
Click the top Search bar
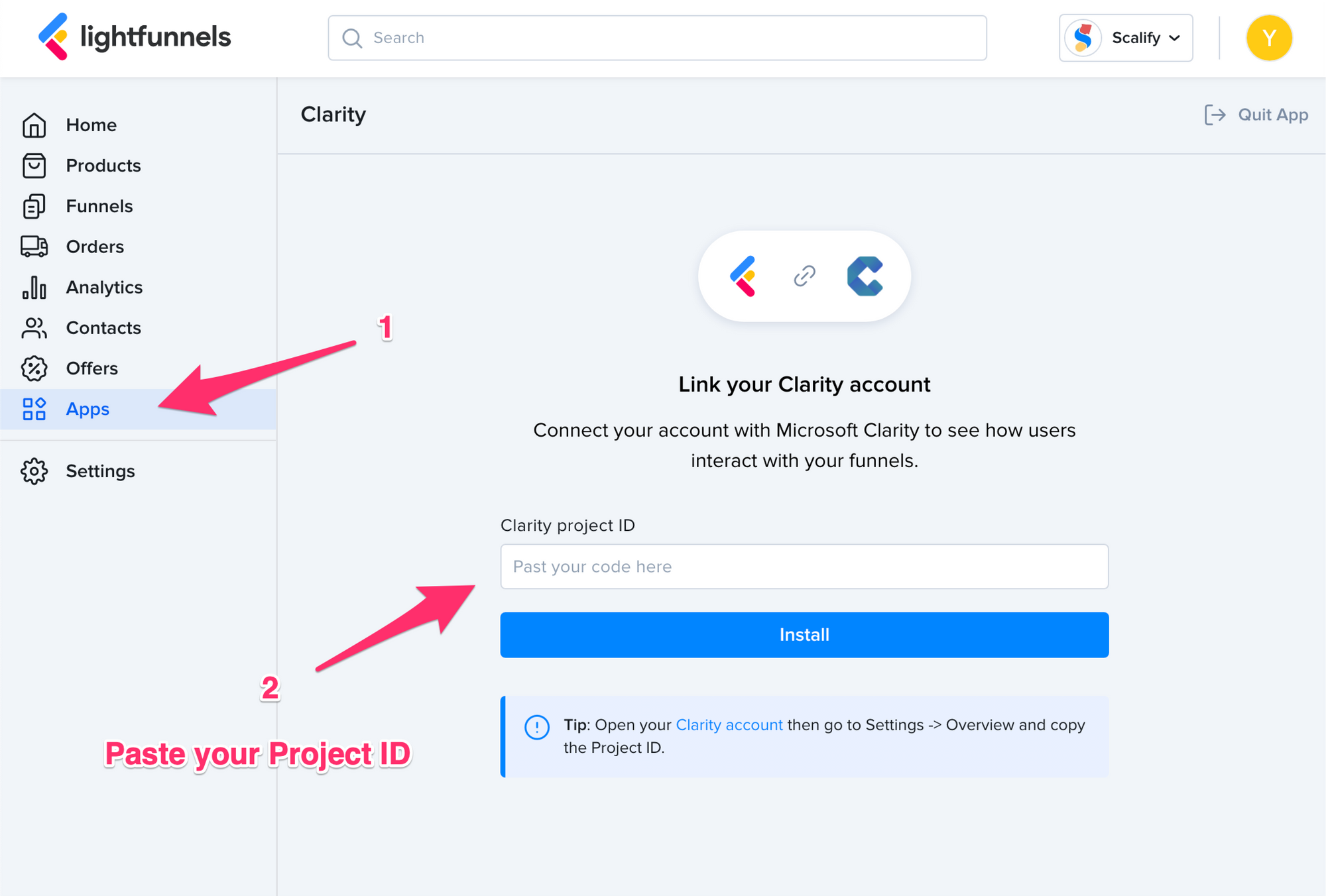(657, 38)
